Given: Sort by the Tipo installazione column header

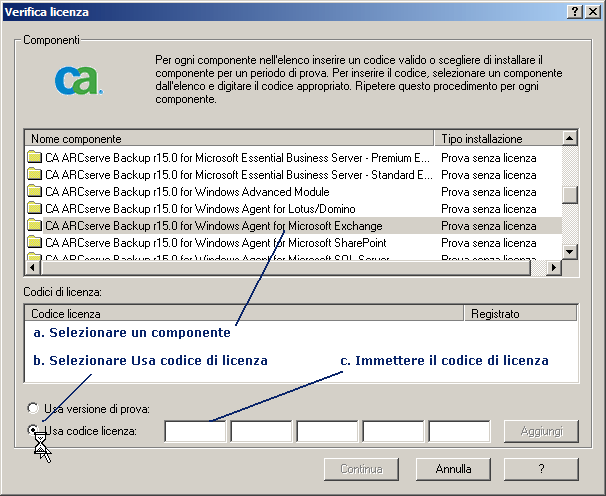Looking at the screenshot, I should pyautogui.click(x=498, y=138).
